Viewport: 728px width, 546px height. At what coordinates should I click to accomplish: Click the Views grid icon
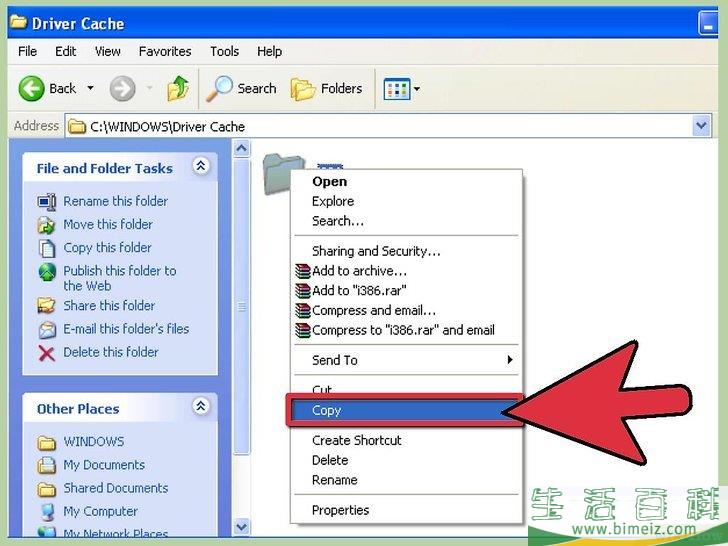click(397, 89)
